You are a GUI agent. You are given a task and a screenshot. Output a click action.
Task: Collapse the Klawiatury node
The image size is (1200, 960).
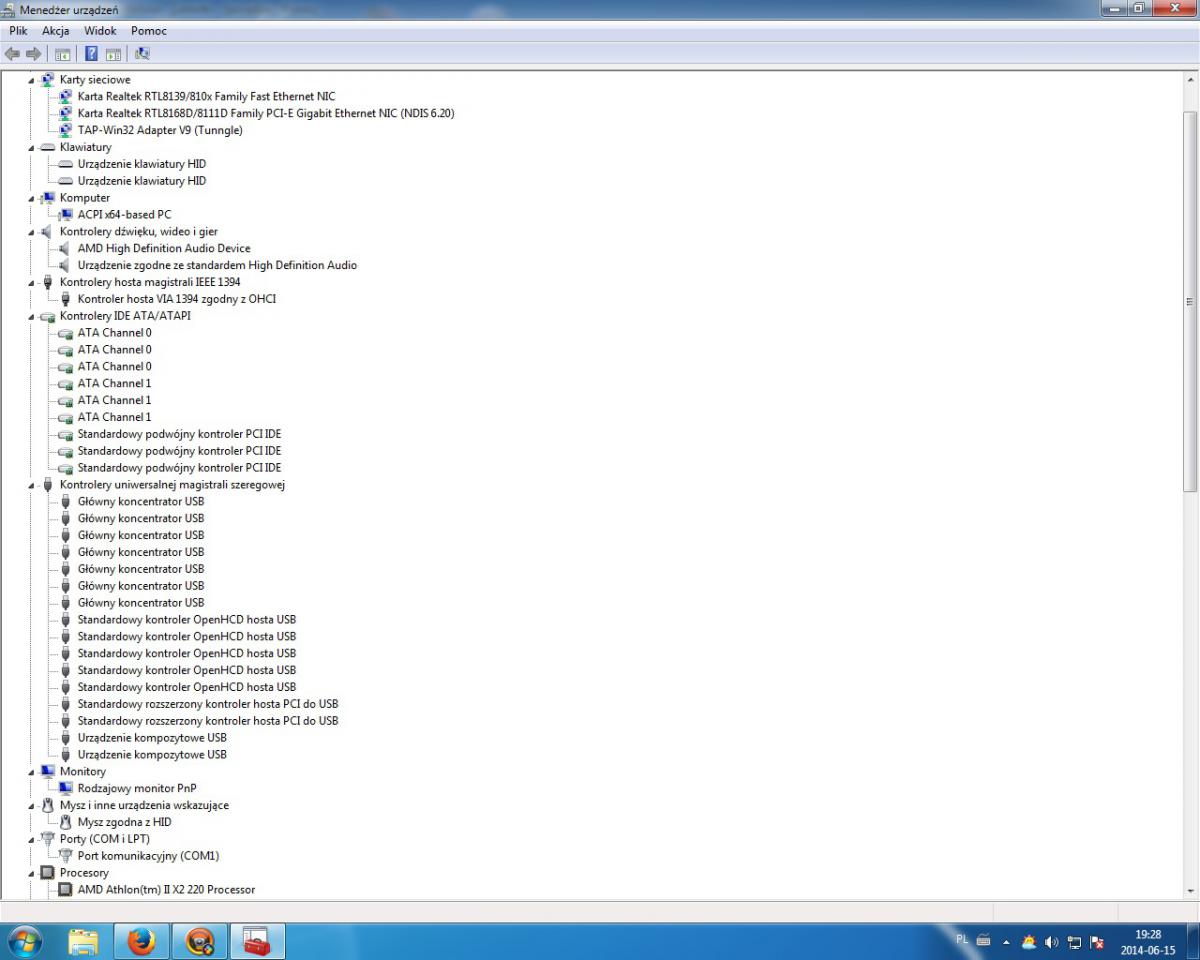32,147
